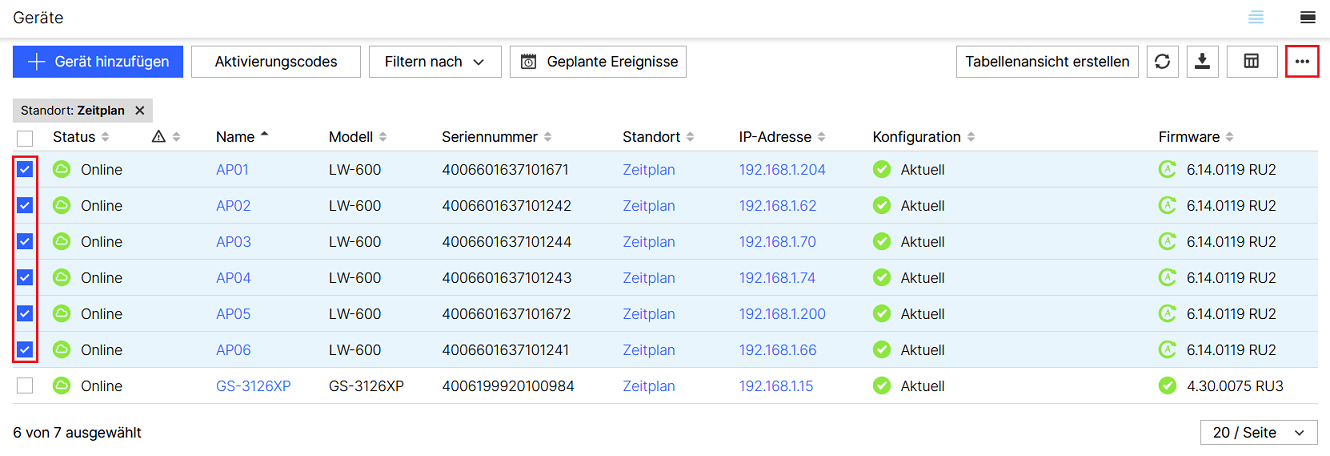Click firmware update icon for AP01
The image size is (1330, 456).
1166,170
